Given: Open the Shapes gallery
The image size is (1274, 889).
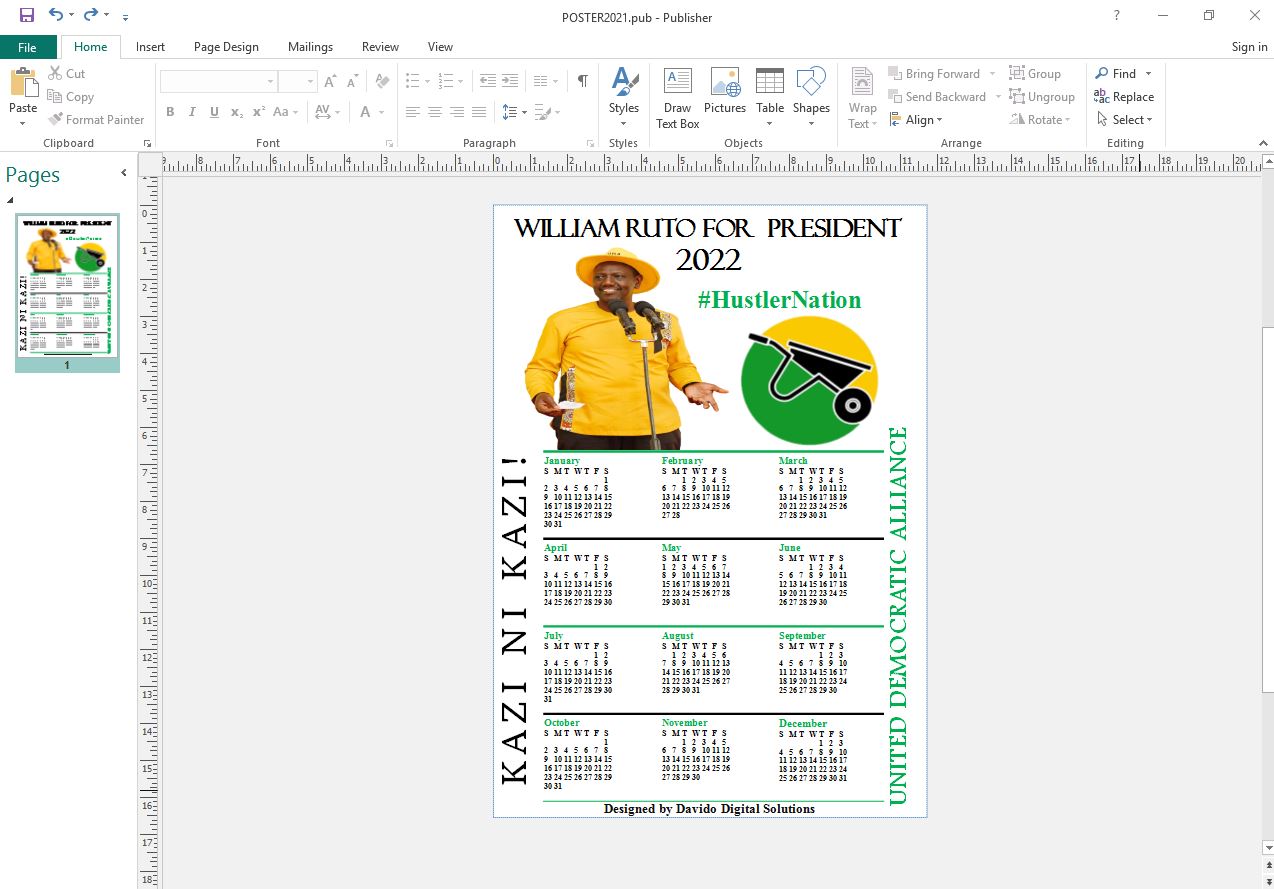Looking at the screenshot, I should 811,98.
